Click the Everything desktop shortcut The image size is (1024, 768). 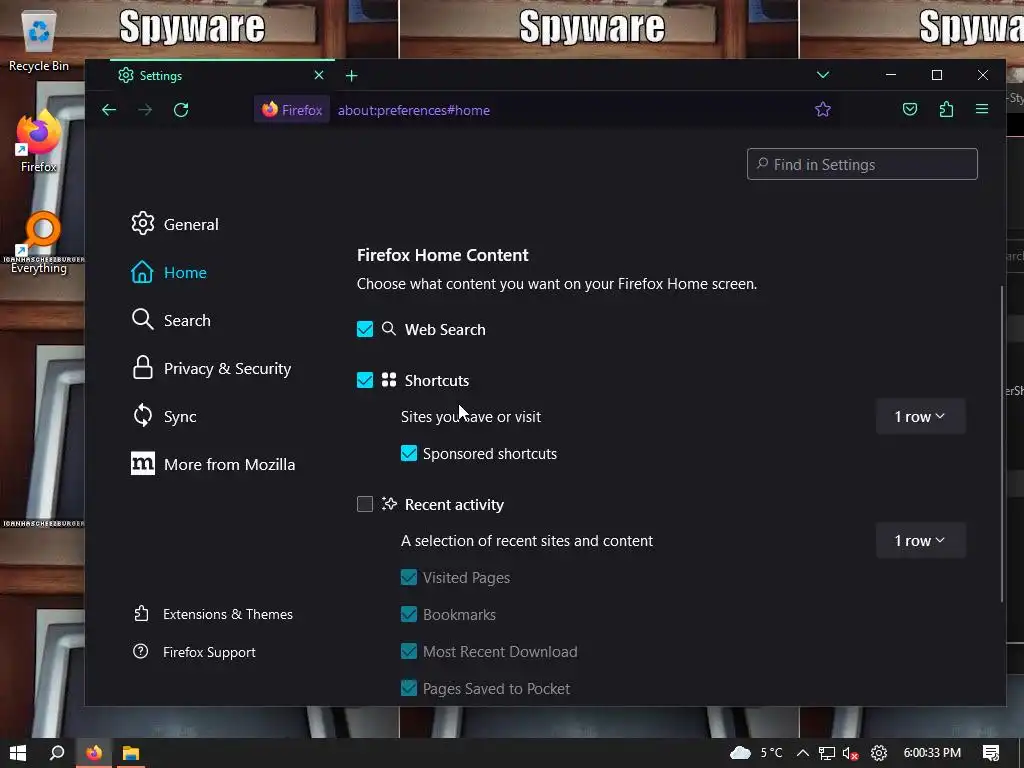pos(39,242)
